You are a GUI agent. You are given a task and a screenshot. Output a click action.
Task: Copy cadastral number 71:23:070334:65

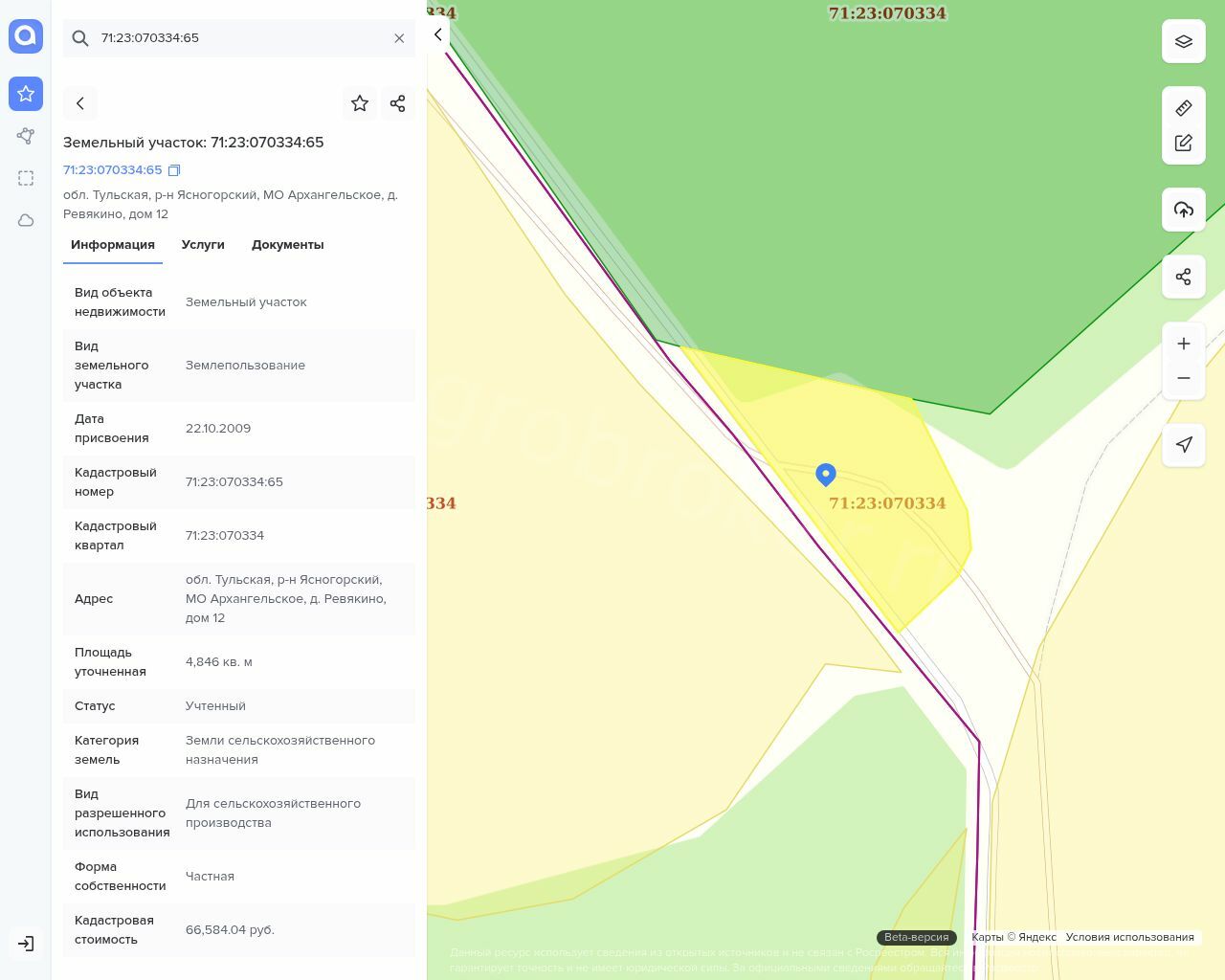[174, 170]
